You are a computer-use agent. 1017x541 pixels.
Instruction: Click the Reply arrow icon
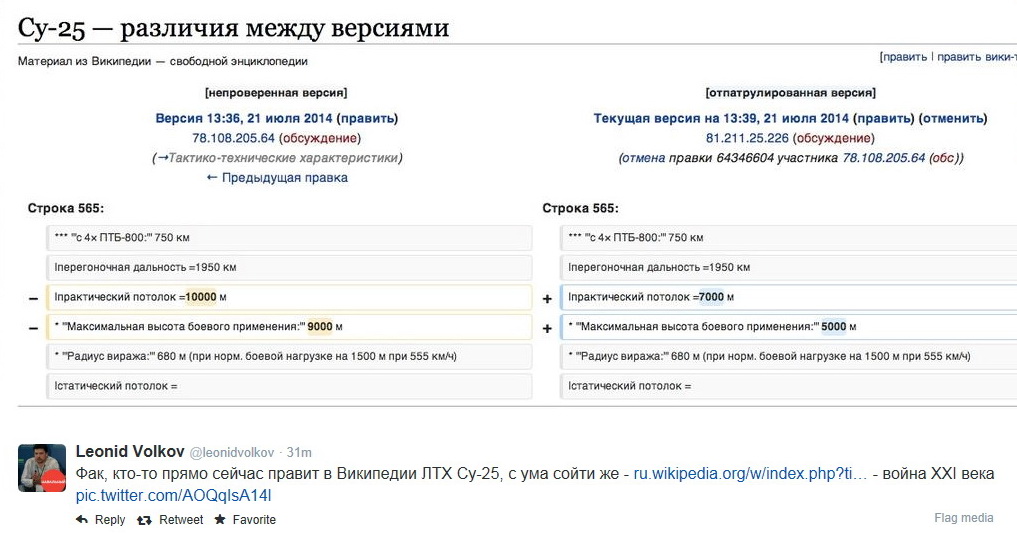tap(82, 520)
